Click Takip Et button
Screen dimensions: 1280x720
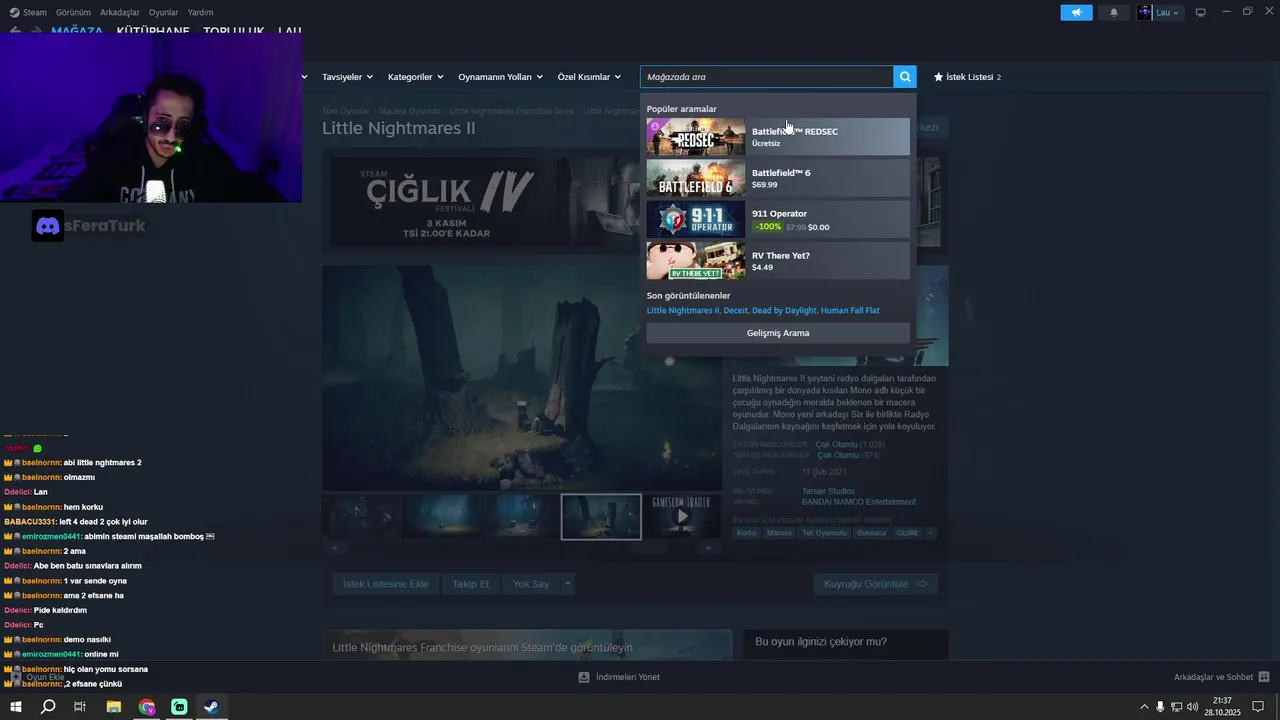coord(471,584)
